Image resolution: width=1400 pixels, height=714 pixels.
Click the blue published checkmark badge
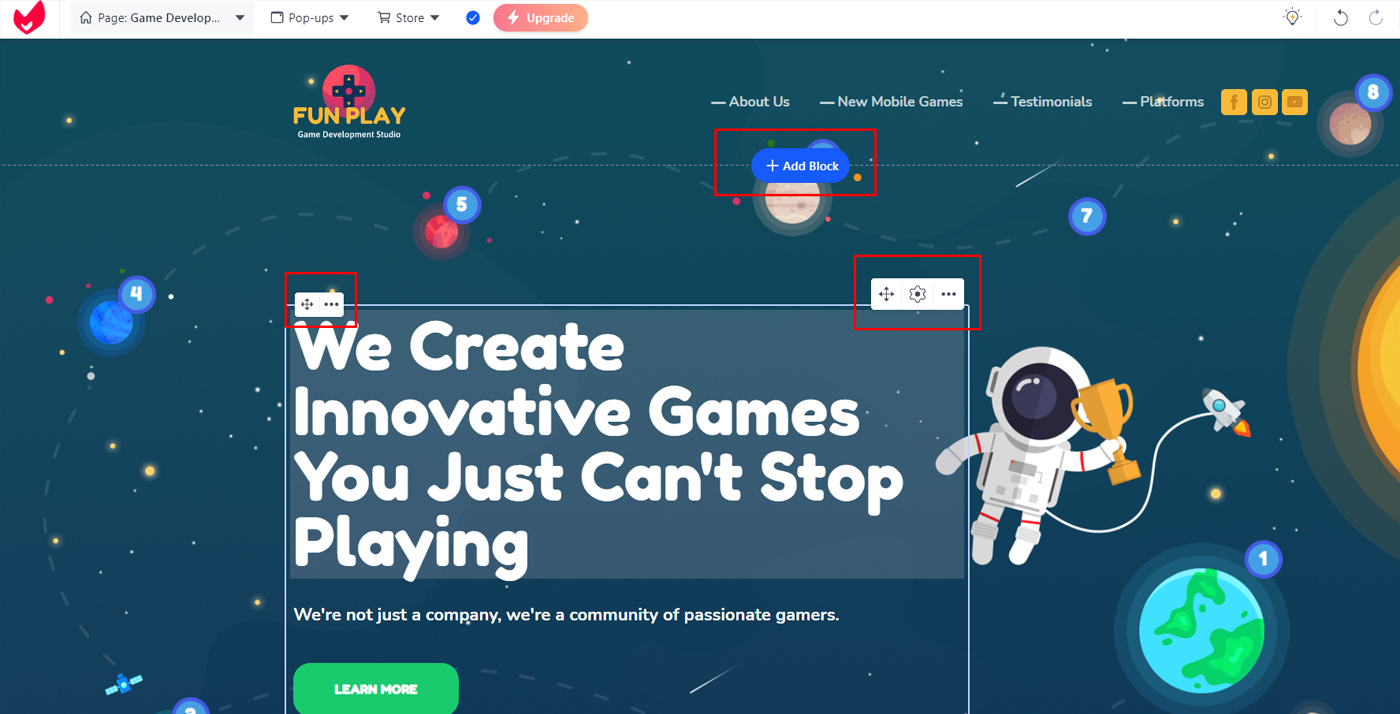[473, 18]
